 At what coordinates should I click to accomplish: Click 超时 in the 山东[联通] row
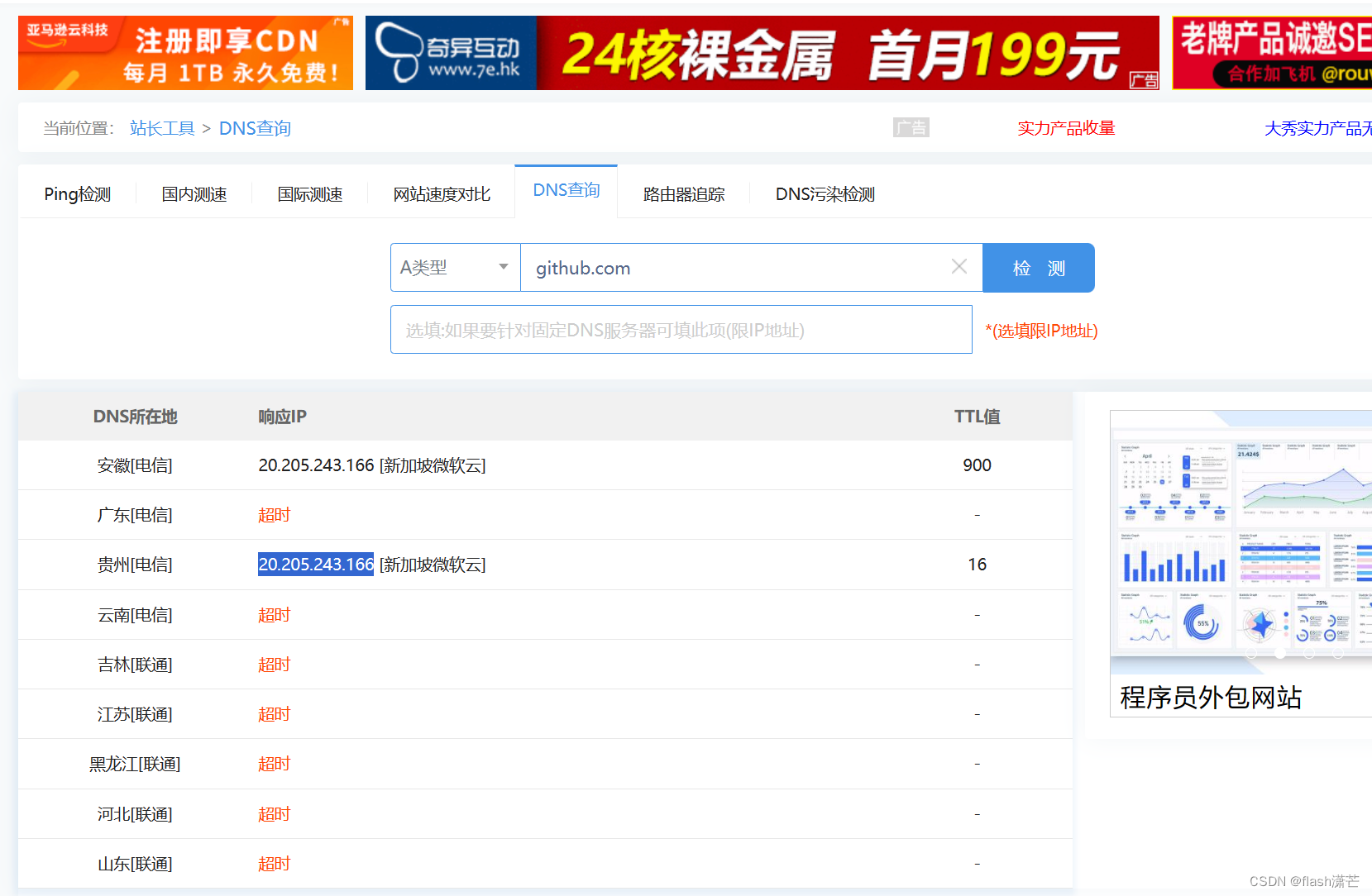pyautogui.click(x=275, y=864)
